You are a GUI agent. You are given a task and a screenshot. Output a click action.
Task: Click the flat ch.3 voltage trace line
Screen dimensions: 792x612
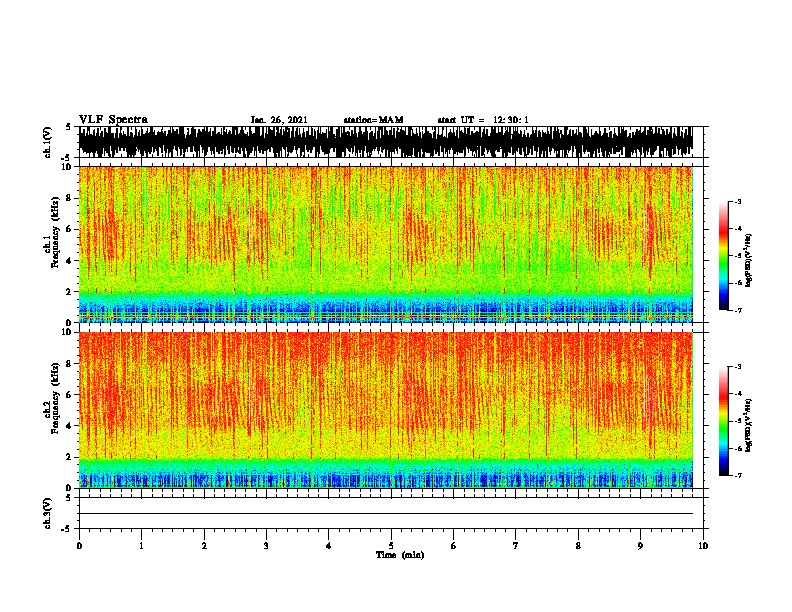385,514
